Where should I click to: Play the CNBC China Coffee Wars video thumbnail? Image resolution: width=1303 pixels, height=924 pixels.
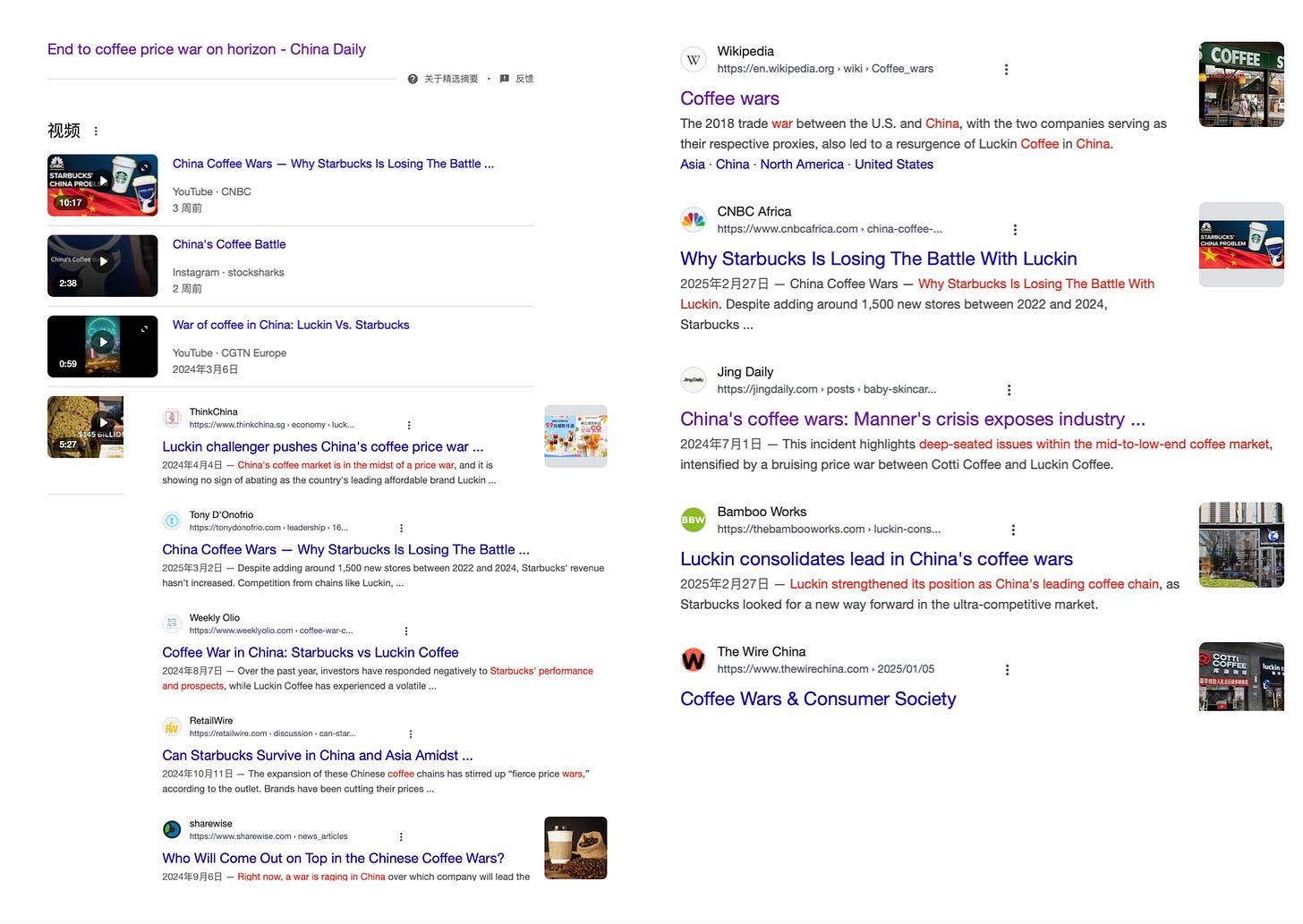(x=103, y=185)
